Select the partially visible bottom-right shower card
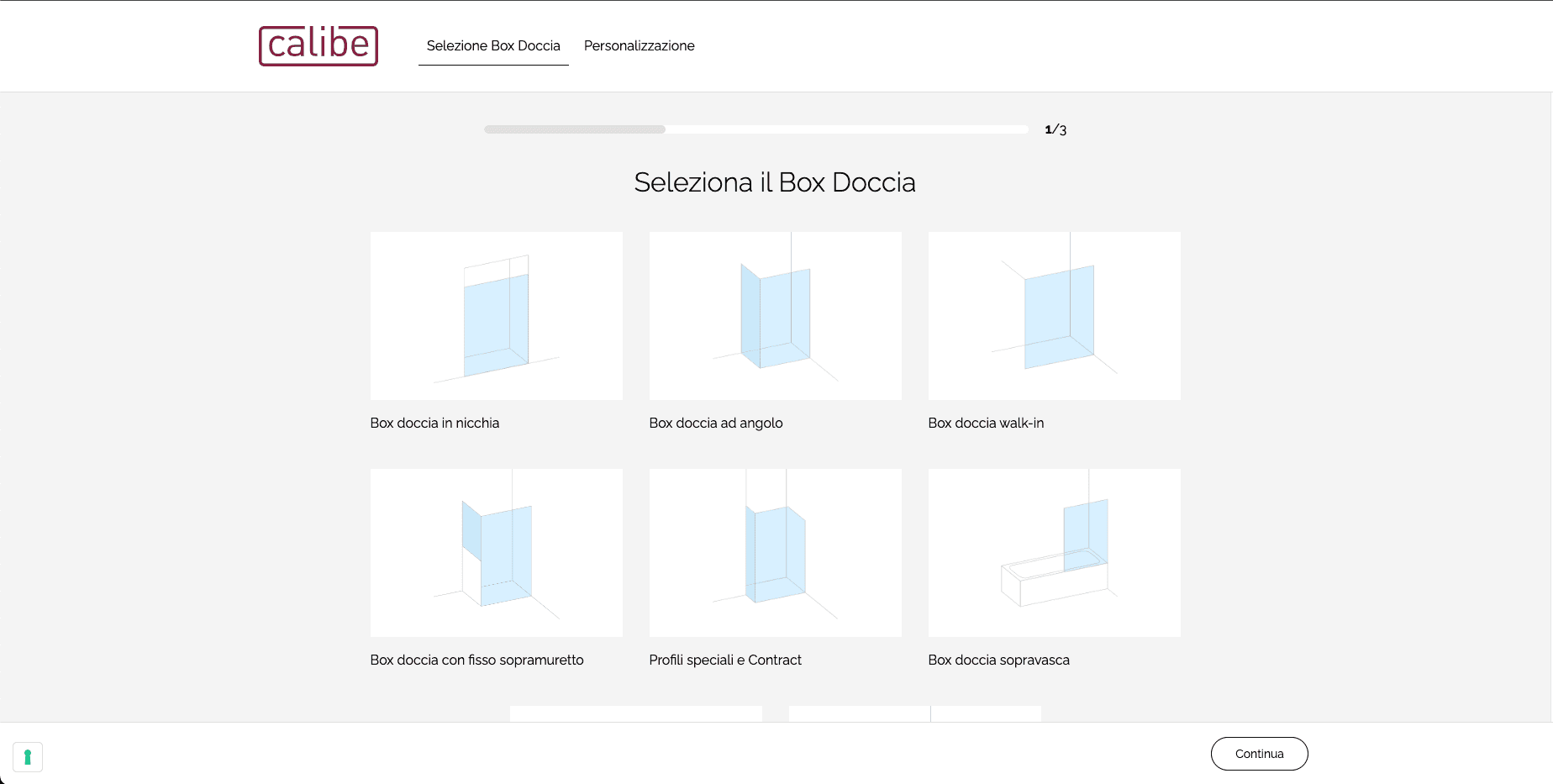 914,713
